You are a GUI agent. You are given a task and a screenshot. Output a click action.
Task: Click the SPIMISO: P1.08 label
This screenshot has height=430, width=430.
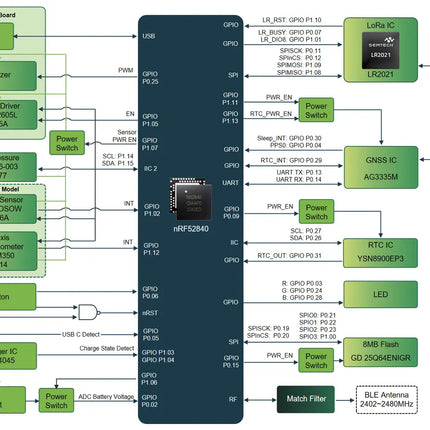tap(299, 72)
